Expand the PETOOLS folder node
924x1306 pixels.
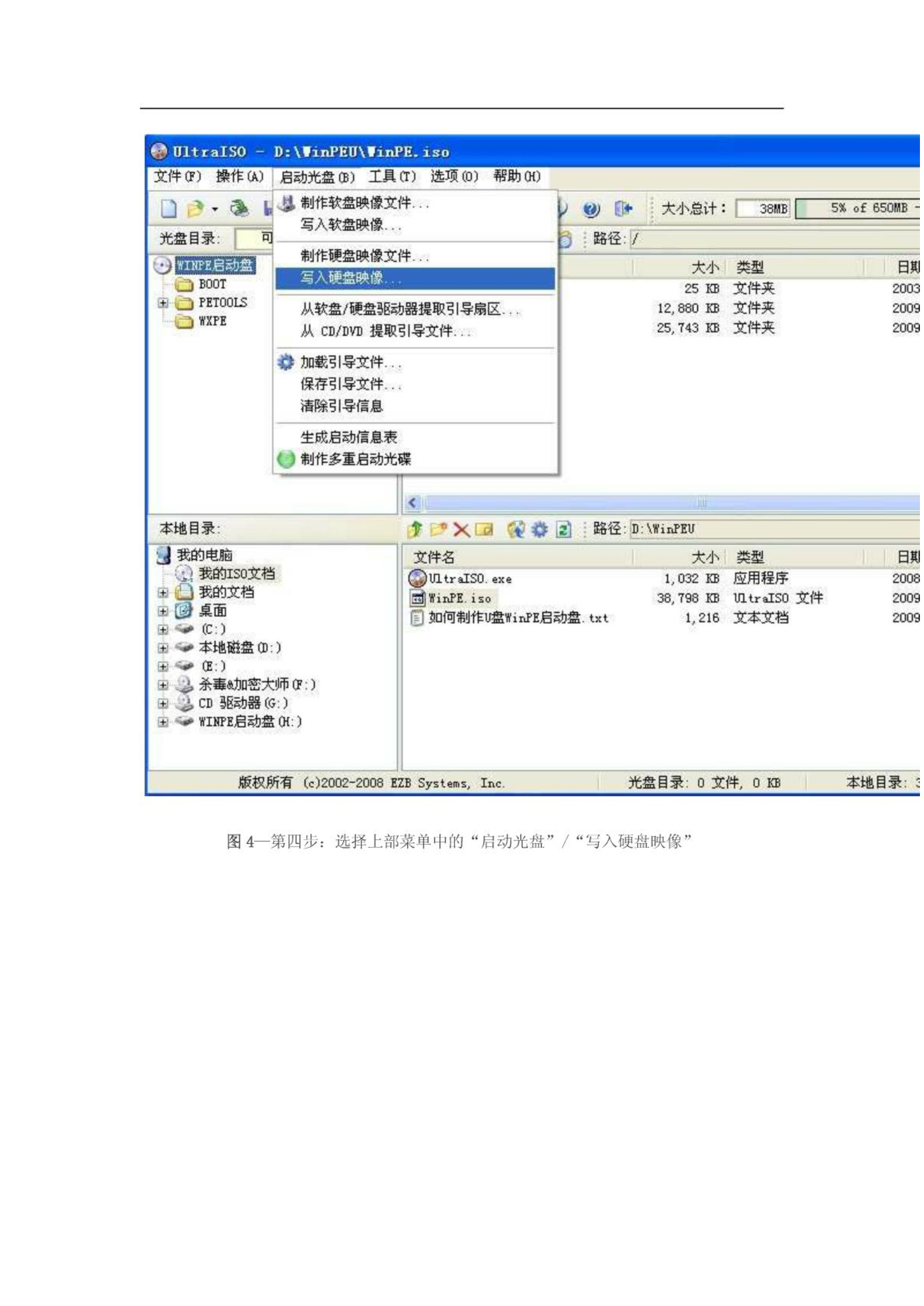coord(163,304)
